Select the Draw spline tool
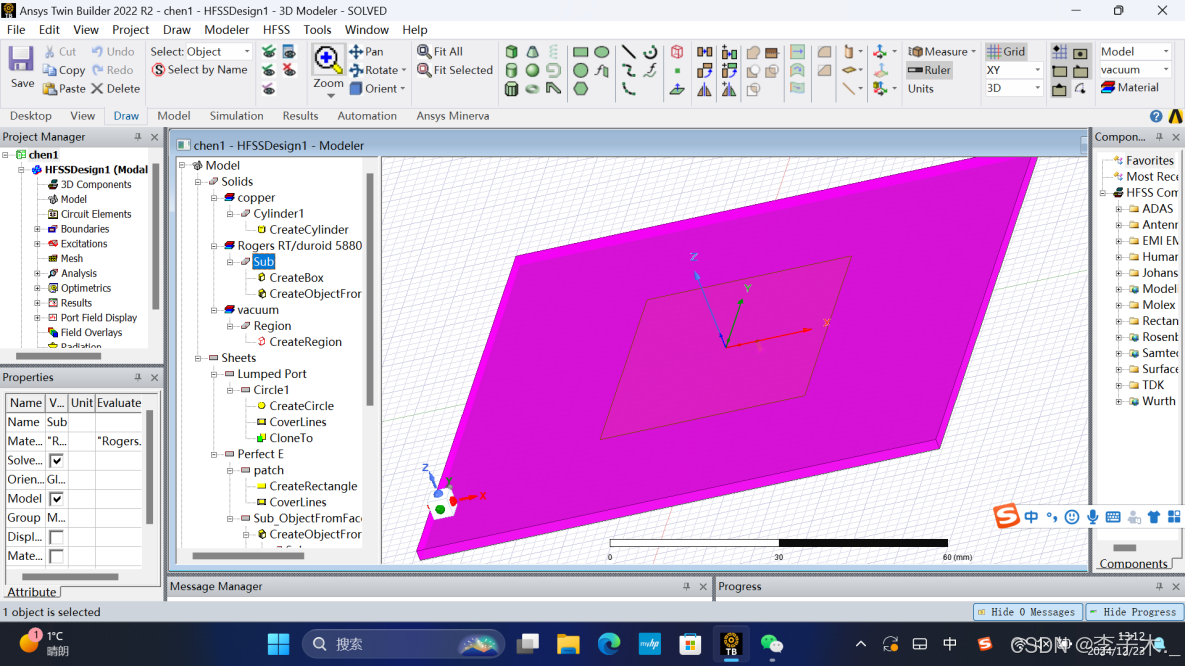Screen dimensions: 1185x666 629,70
